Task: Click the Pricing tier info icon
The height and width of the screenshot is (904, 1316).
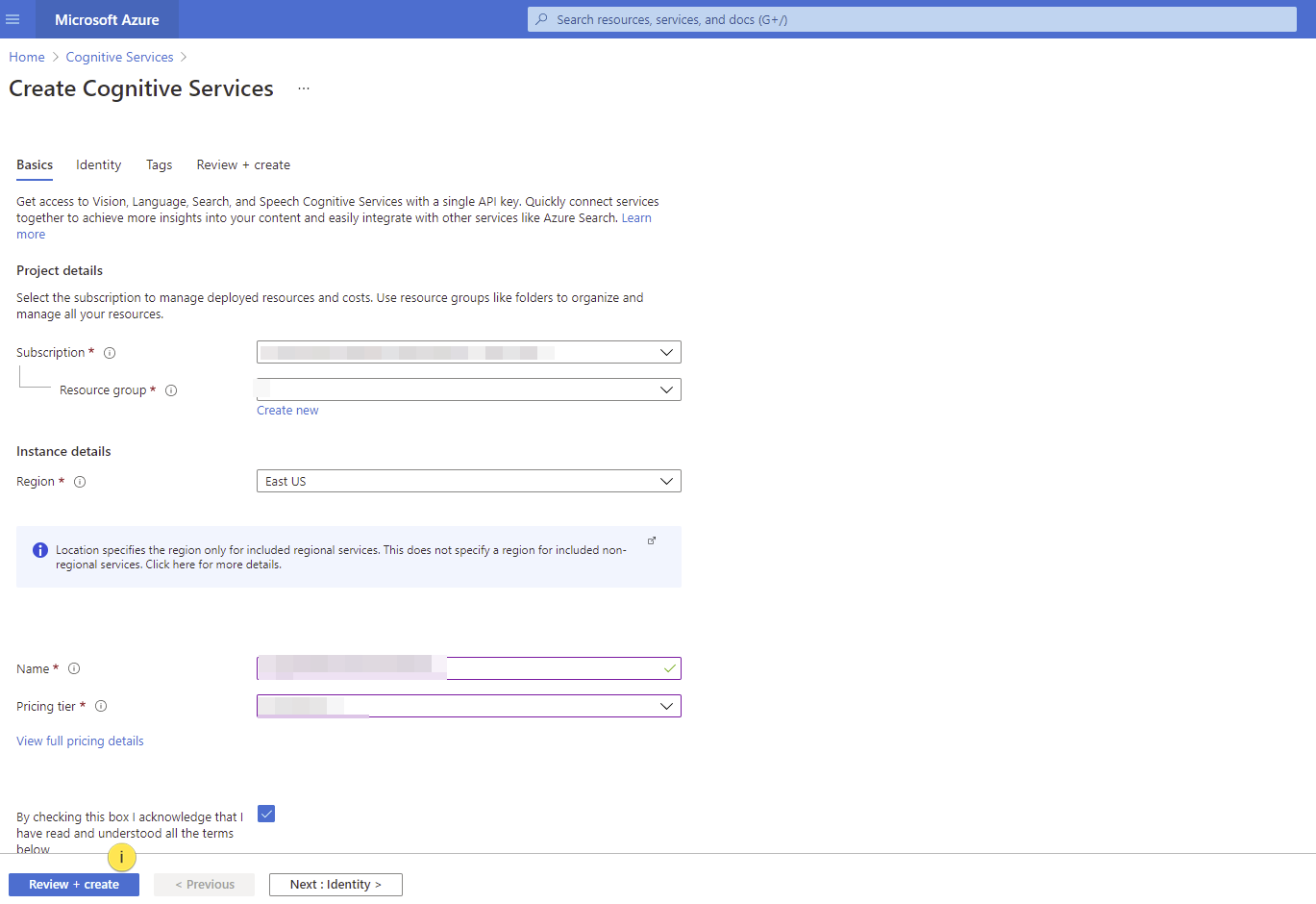Action: click(101, 707)
